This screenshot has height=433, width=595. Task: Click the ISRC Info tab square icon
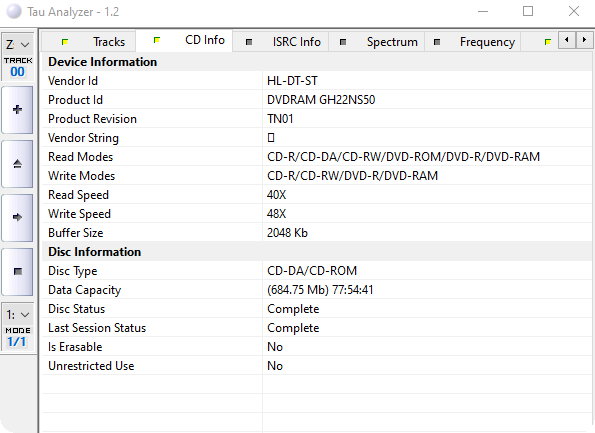tap(249, 42)
